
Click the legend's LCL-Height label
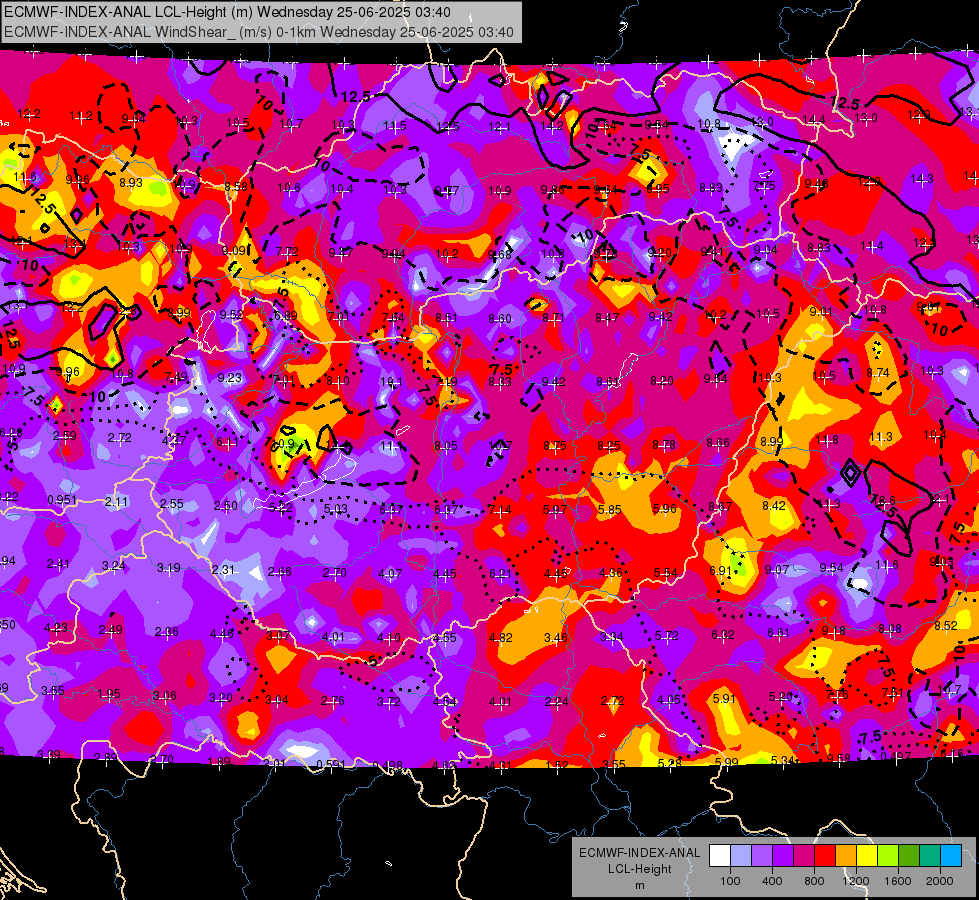[639, 869]
